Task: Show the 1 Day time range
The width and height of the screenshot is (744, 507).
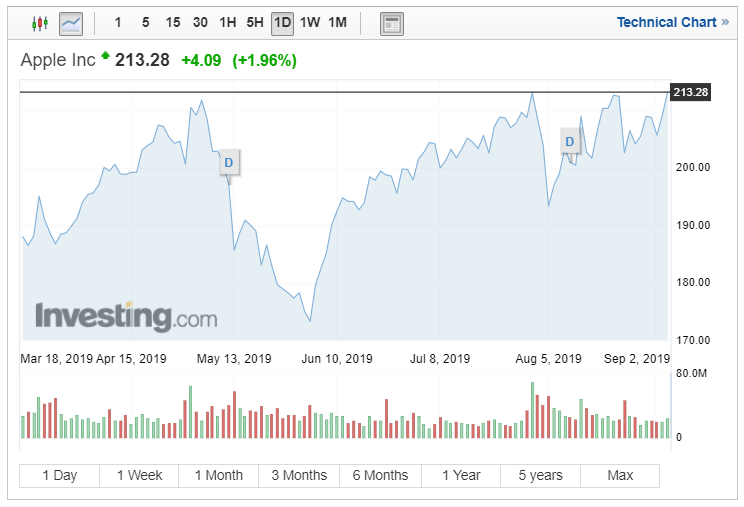Action: [x=59, y=475]
